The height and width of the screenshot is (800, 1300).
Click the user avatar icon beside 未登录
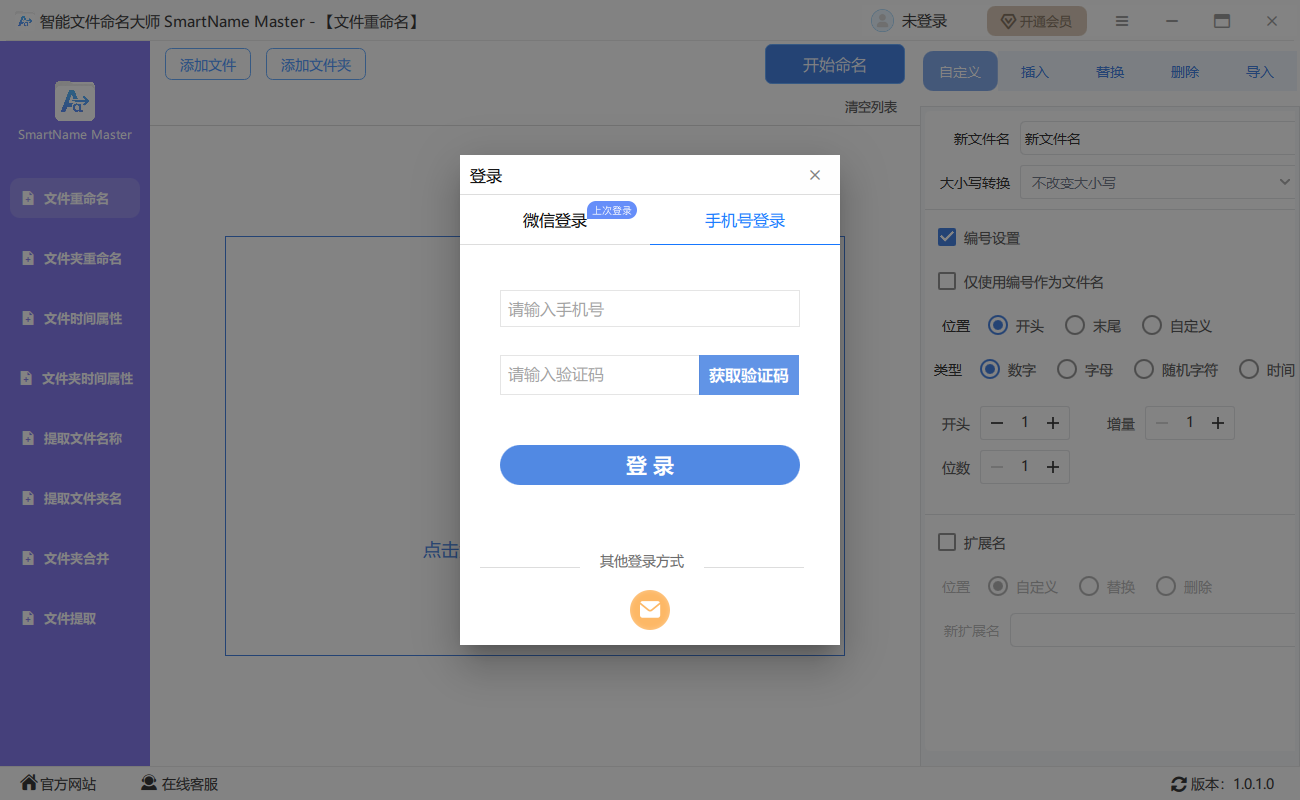[x=882, y=21]
